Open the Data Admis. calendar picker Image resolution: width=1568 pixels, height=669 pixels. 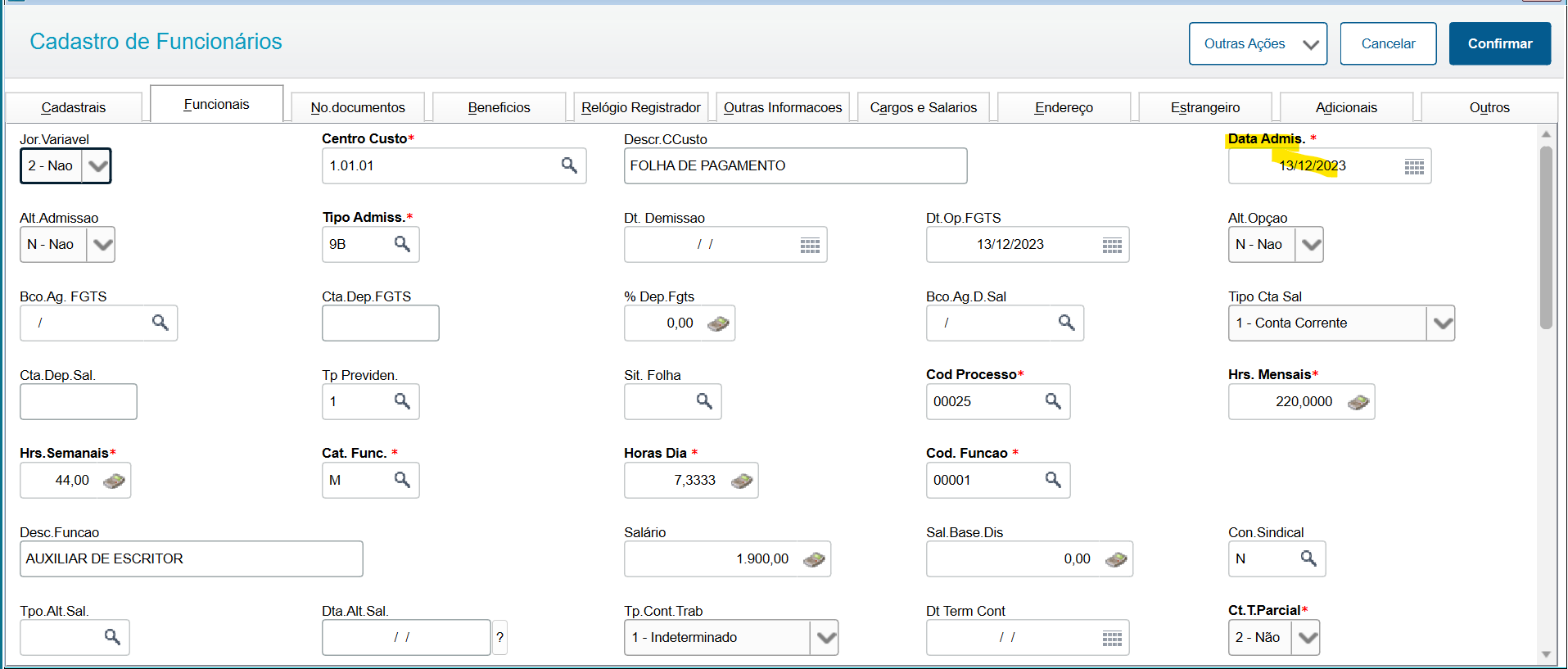tap(1414, 167)
